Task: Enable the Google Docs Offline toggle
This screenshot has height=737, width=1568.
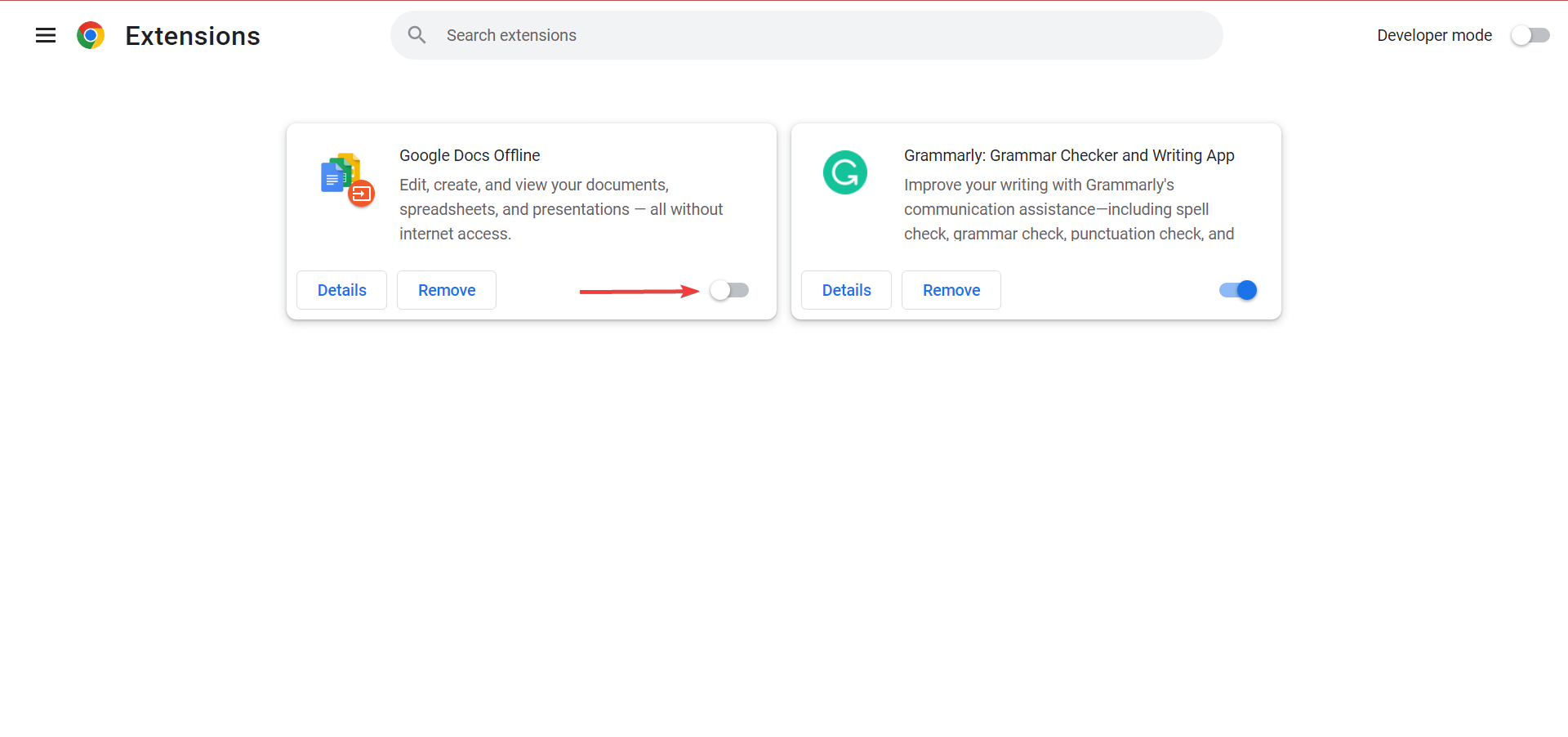Action: point(728,290)
